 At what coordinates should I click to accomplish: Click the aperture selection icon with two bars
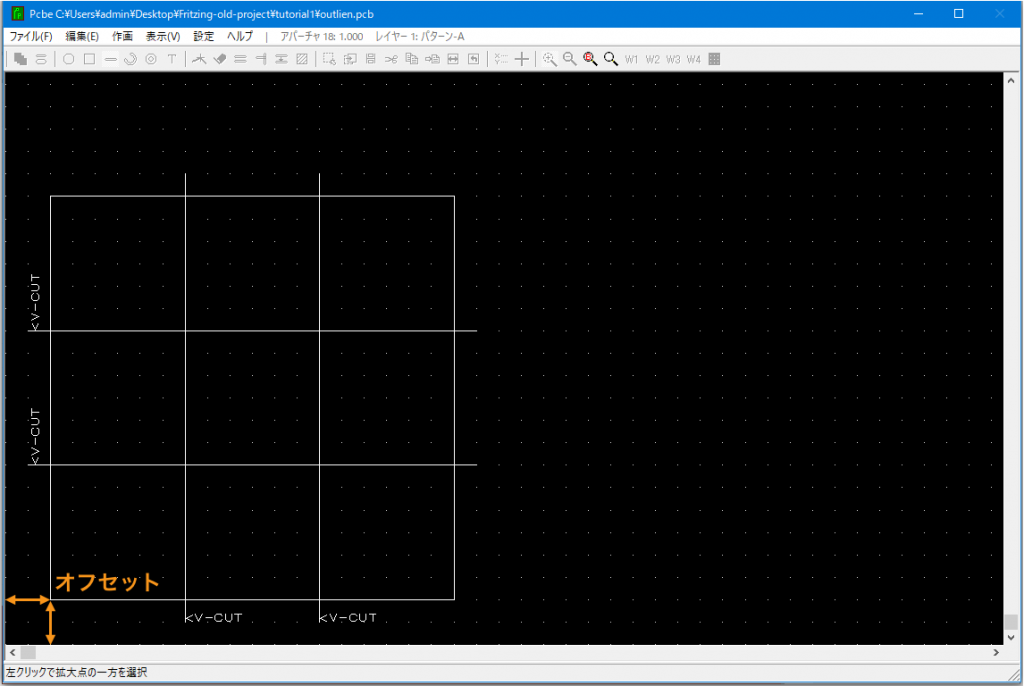41,59
